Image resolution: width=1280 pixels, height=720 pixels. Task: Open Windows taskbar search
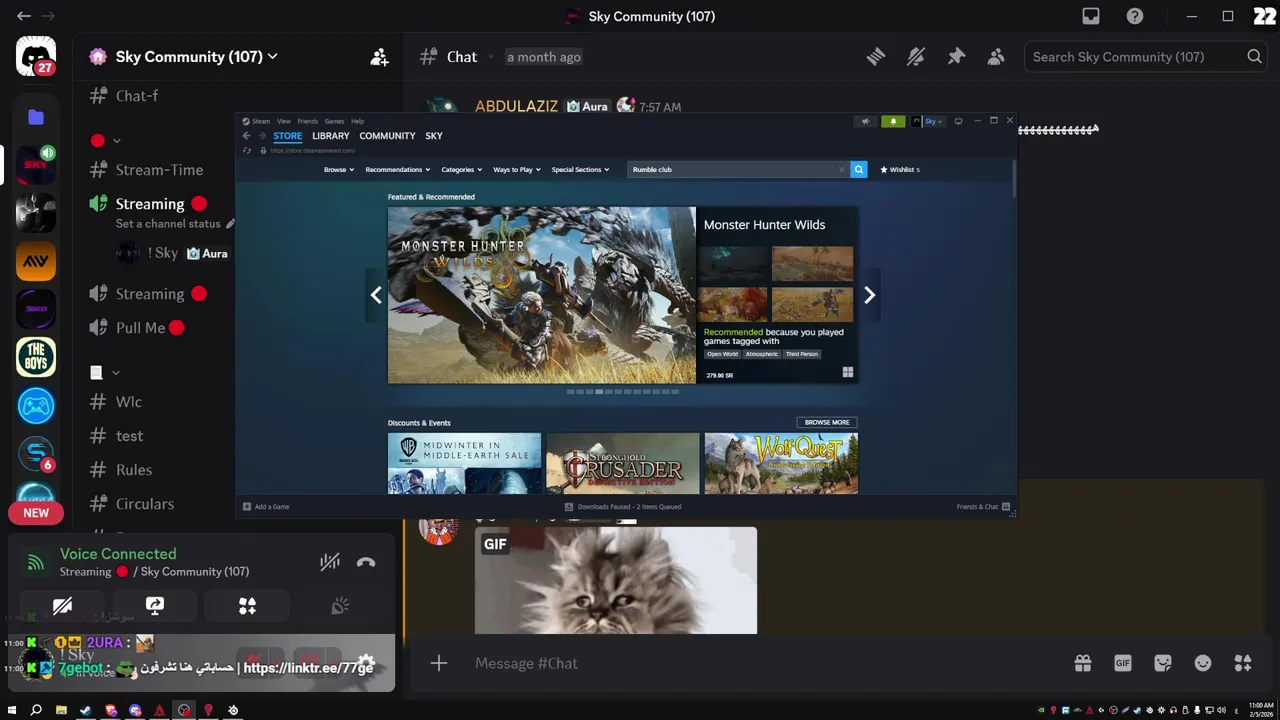pyautogui.click(x=36, y=710)
